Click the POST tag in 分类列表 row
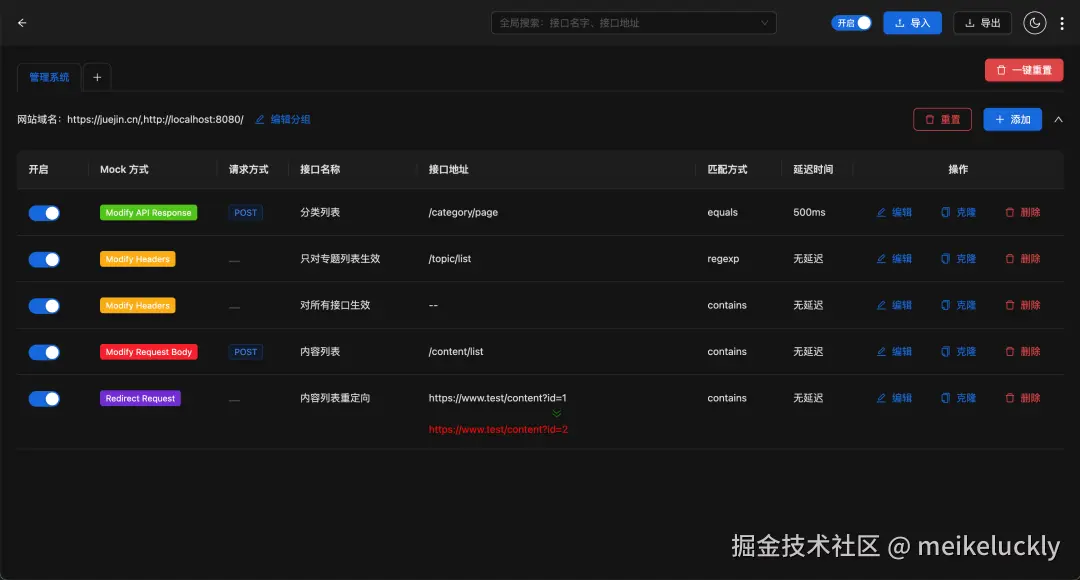The image size is (1080, 580). [245, 213]
